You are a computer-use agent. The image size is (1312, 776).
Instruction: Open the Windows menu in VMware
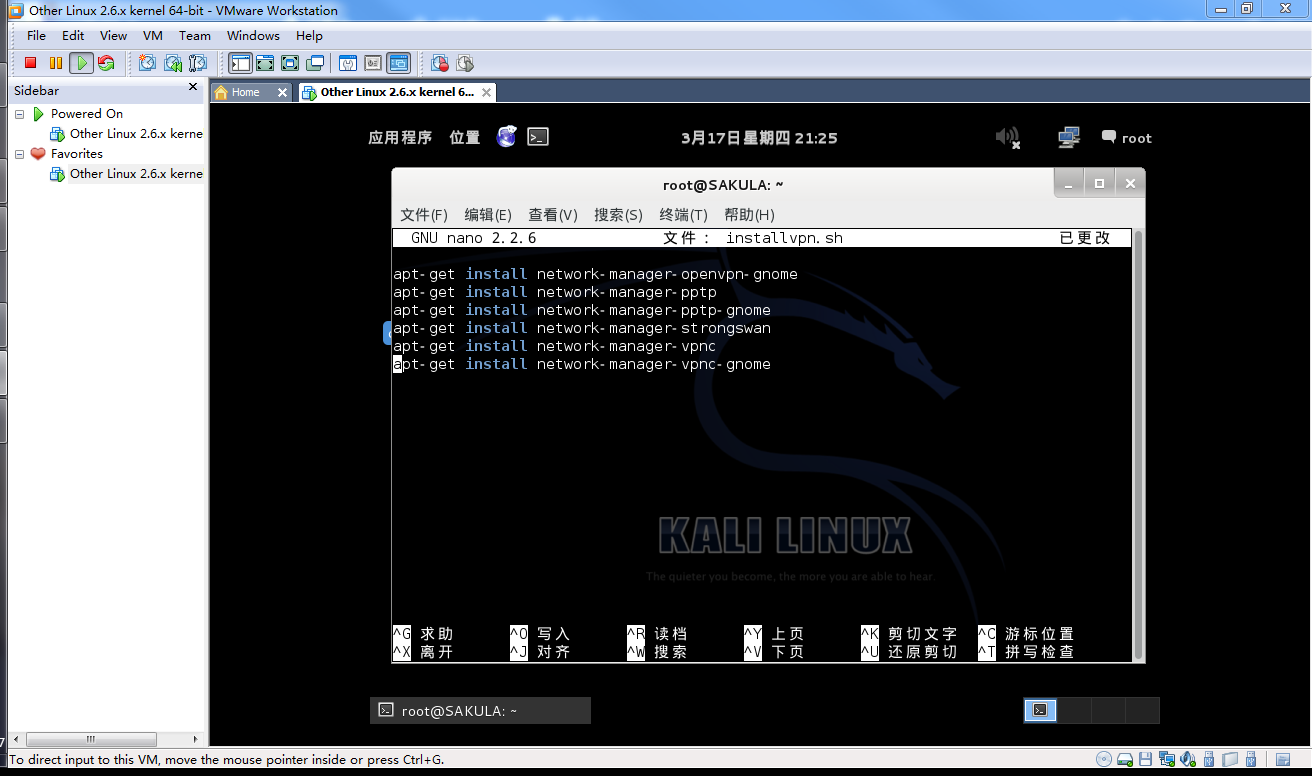253,35
